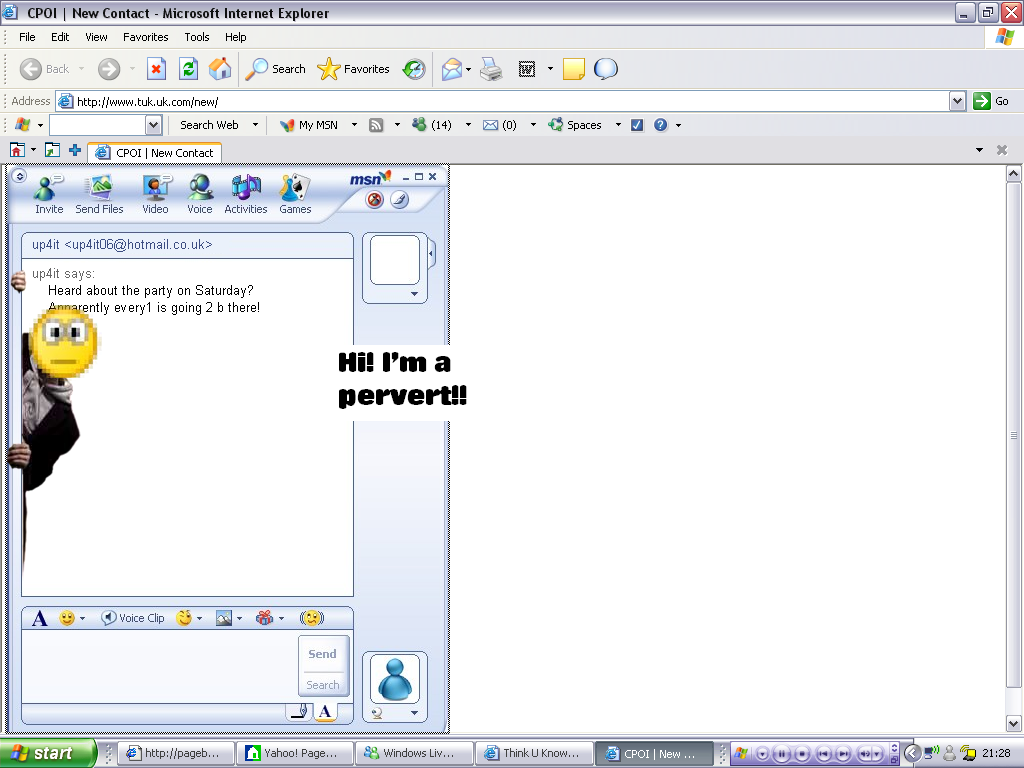The image size is (1024, 768).
Task: Click the pen icon beside the block icon
Action: 400,200
